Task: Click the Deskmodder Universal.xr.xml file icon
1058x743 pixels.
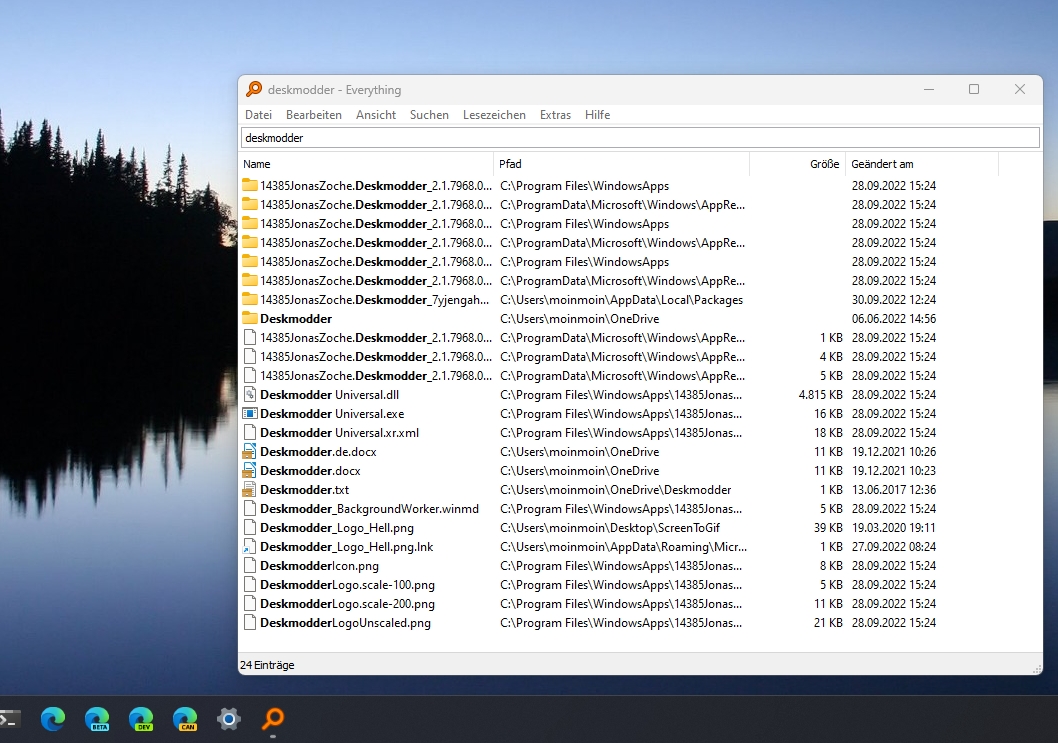Action: pos(250,433)
